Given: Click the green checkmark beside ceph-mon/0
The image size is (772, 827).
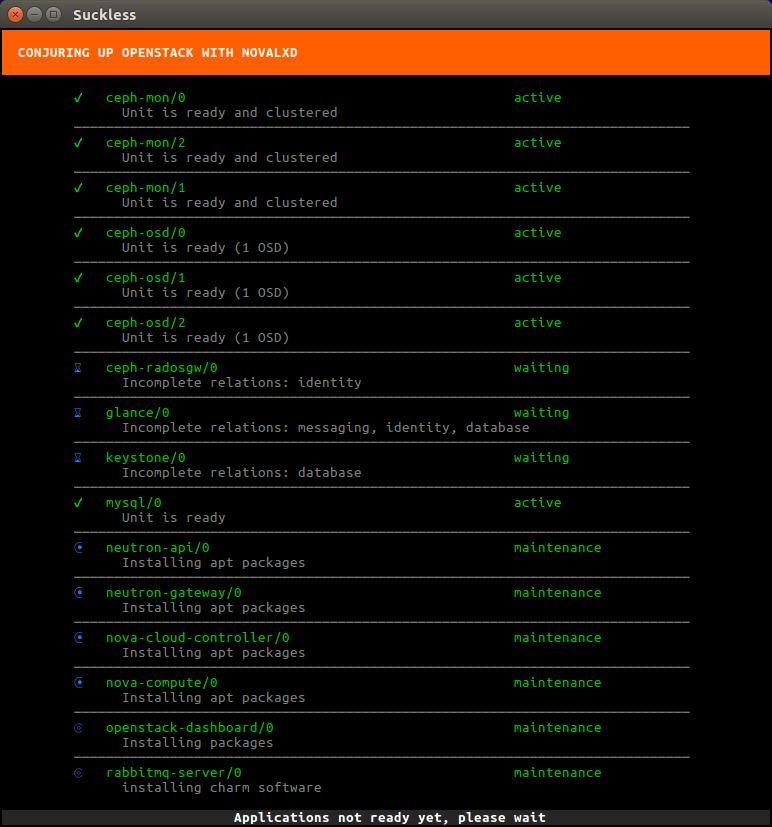Looking at the screenshot, I should [78, 98].
